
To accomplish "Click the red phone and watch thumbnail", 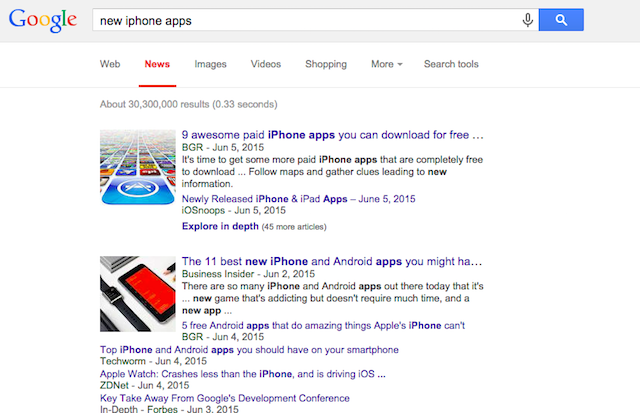I will tap(138, 294).
